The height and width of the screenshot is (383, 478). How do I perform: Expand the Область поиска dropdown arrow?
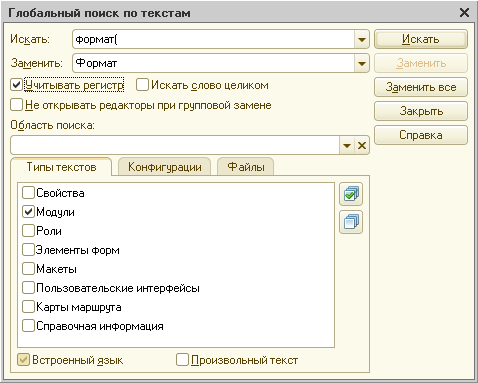347,145
